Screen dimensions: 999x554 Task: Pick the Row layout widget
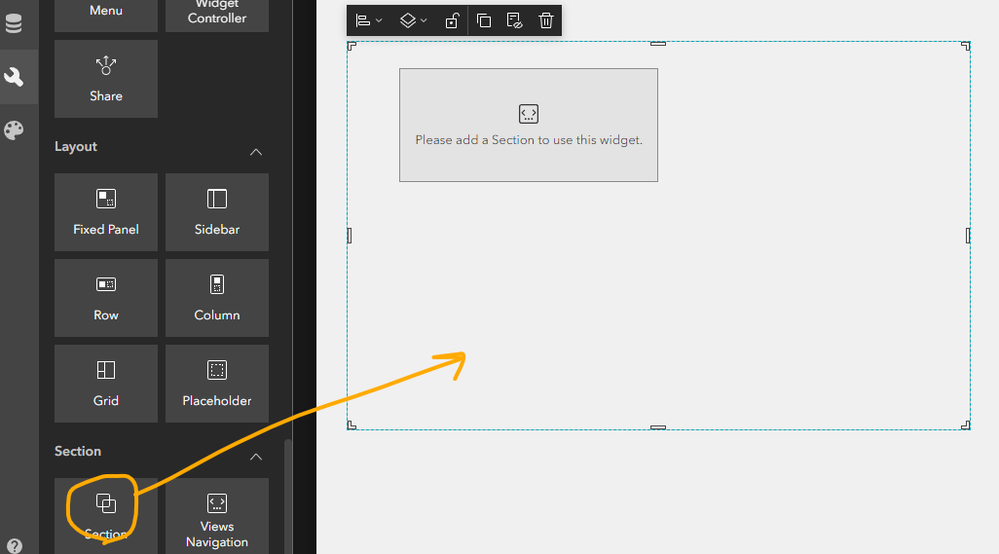pyautogui.click(x=106, y=298)
